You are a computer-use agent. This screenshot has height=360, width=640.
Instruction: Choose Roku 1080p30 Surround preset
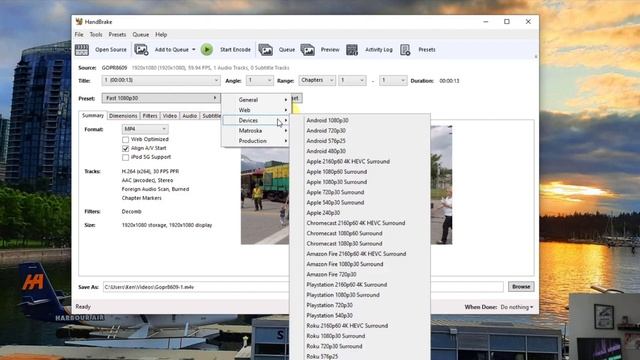pos(336,336)
